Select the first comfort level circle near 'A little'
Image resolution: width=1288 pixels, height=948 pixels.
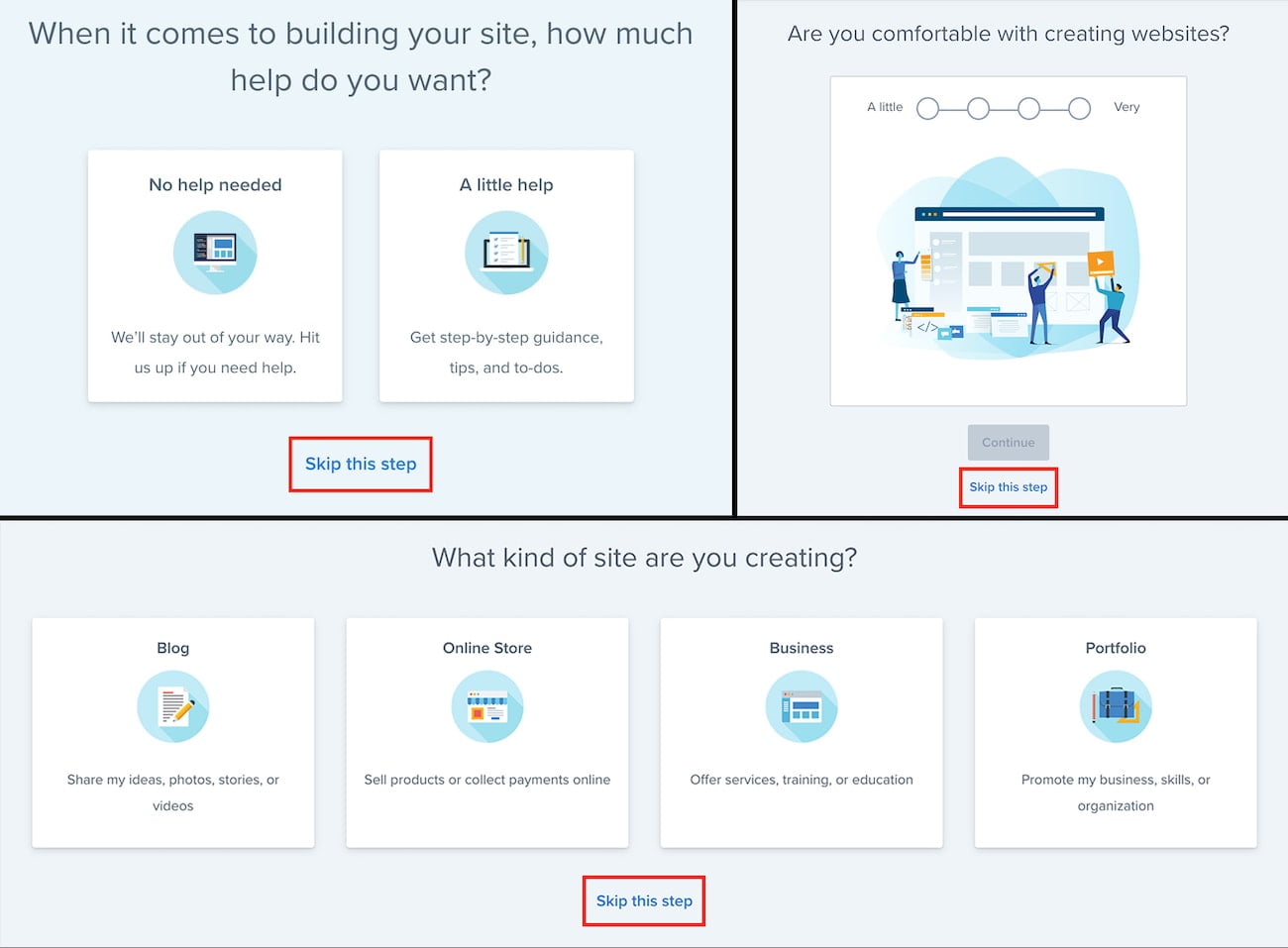[x=927, y=108]
